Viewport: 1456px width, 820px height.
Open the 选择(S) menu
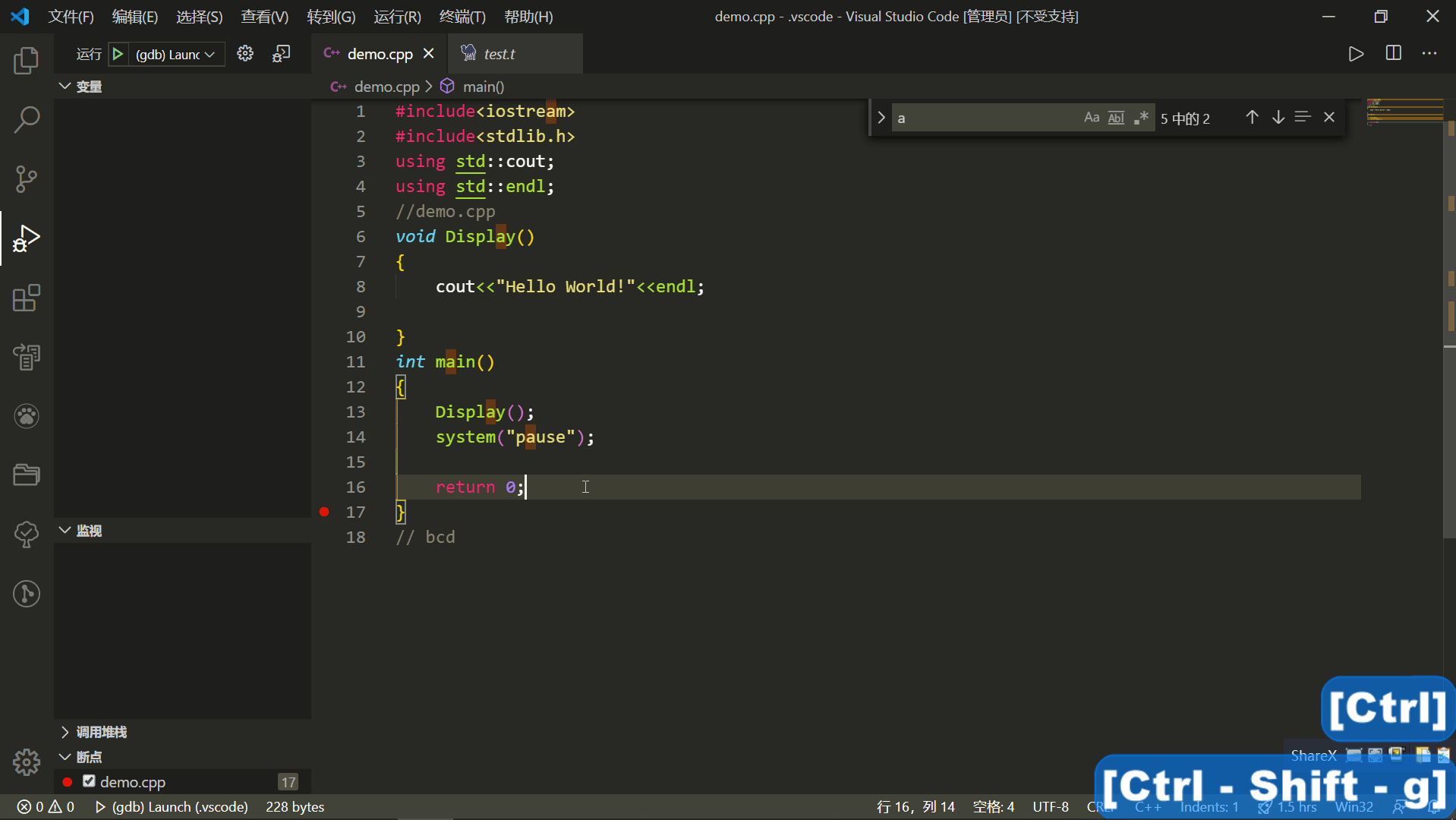[200, 17]
